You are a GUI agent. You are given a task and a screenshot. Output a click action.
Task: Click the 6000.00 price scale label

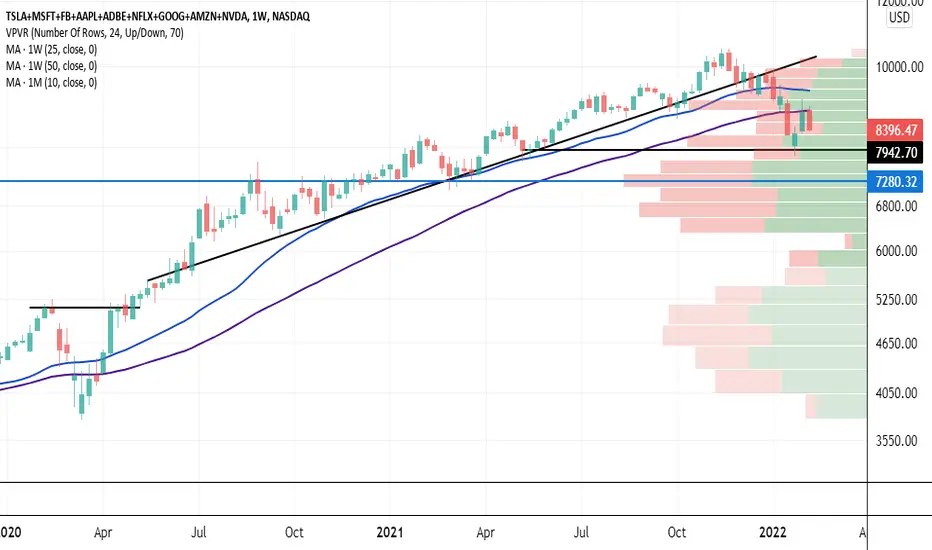pyautogui.click(x=896, y=251)
